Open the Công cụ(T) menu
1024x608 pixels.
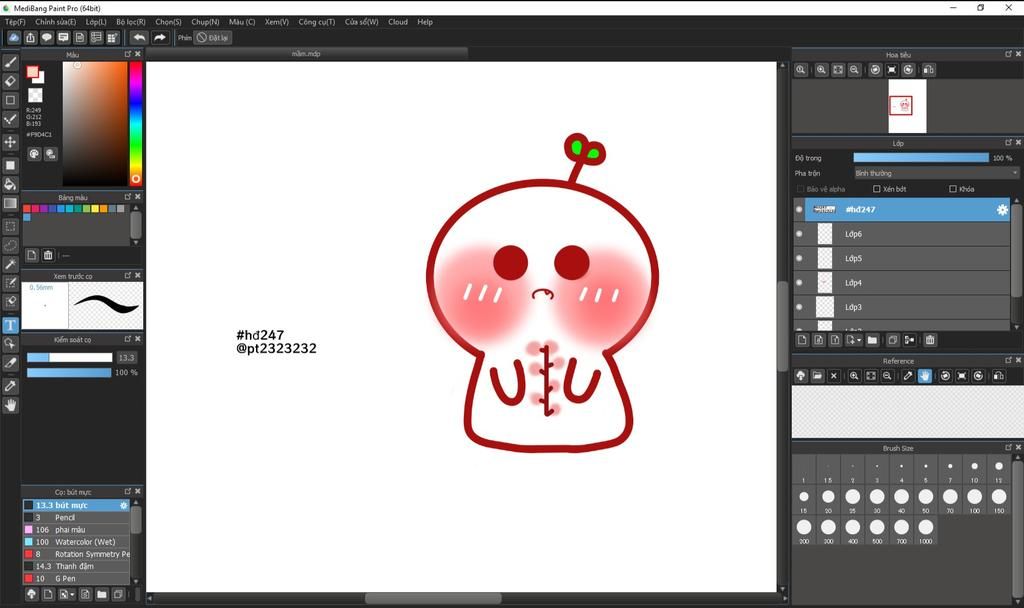tap(317, 22)
